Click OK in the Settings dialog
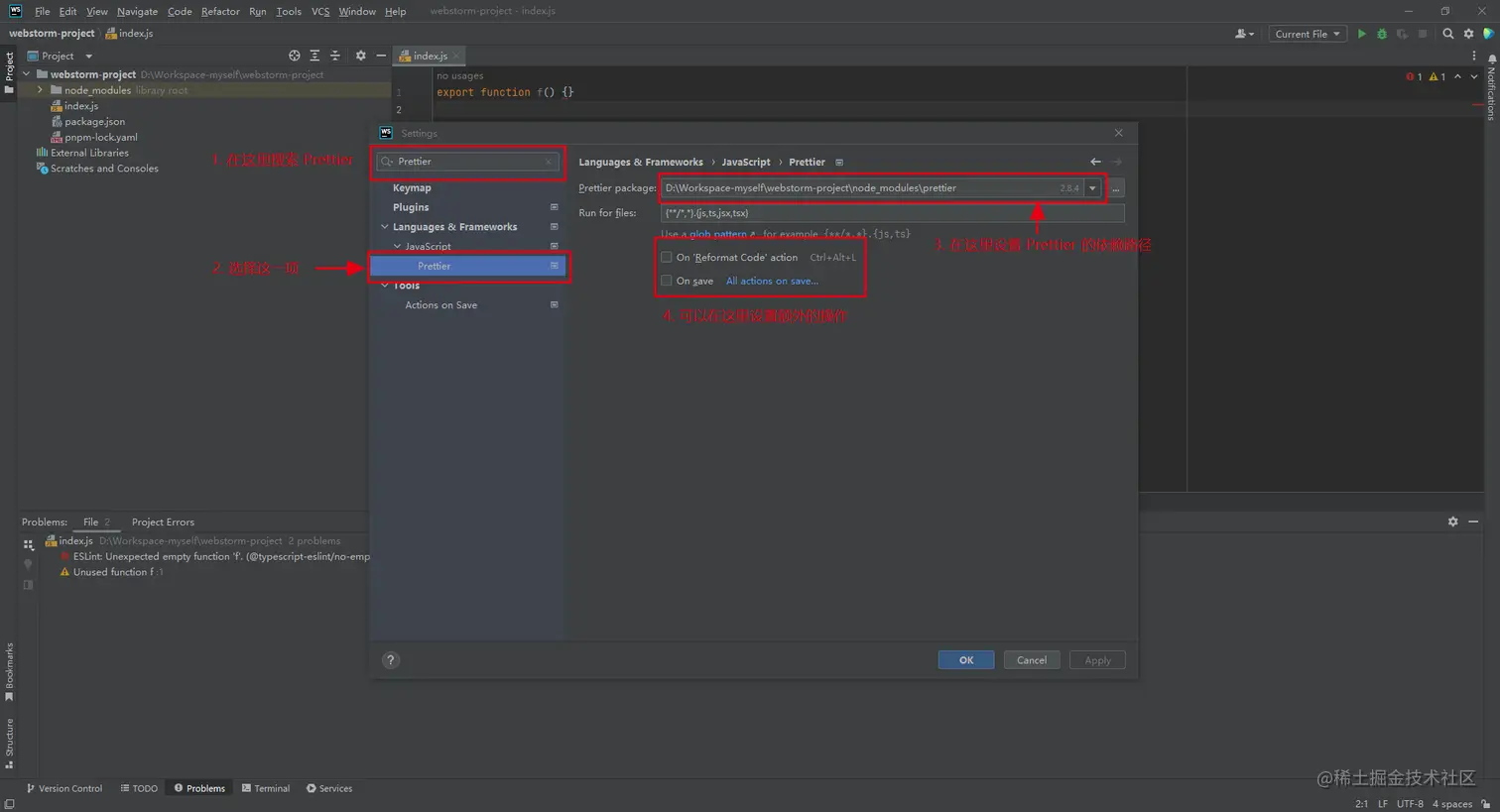Image resolution: width=1500 pixels, height=812 pixels. [x=966, y=660]
